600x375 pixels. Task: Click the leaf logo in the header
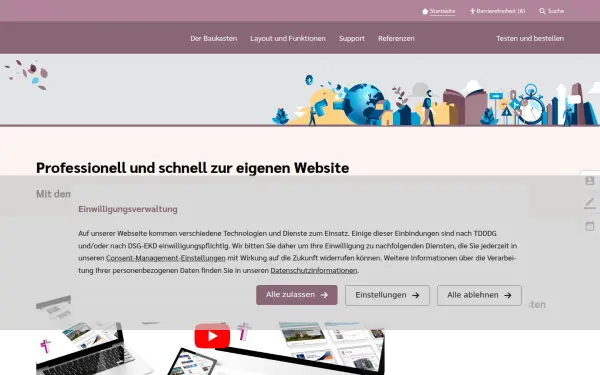(27, 74)
